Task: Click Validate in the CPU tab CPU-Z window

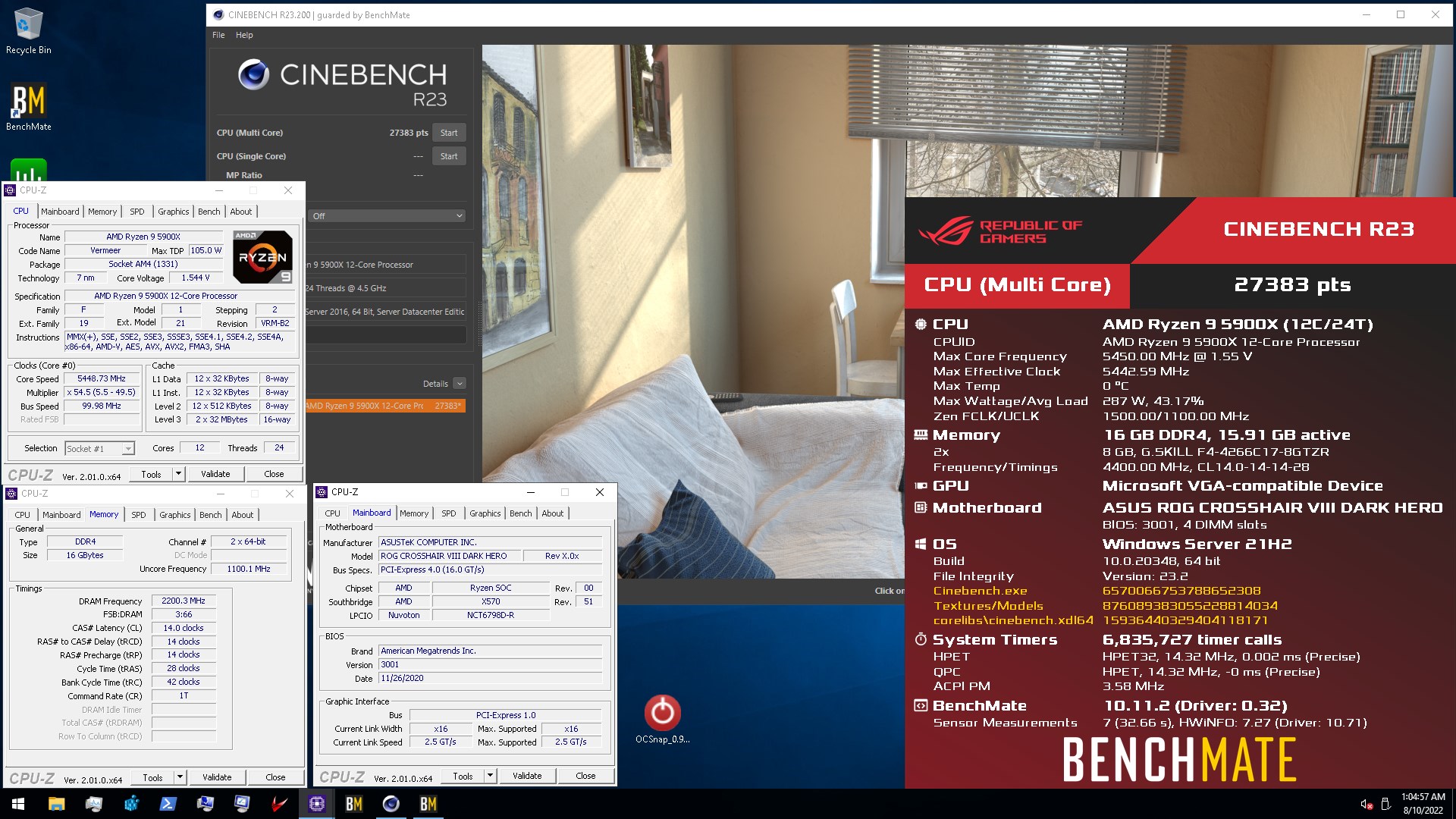Action: point(215,474)
